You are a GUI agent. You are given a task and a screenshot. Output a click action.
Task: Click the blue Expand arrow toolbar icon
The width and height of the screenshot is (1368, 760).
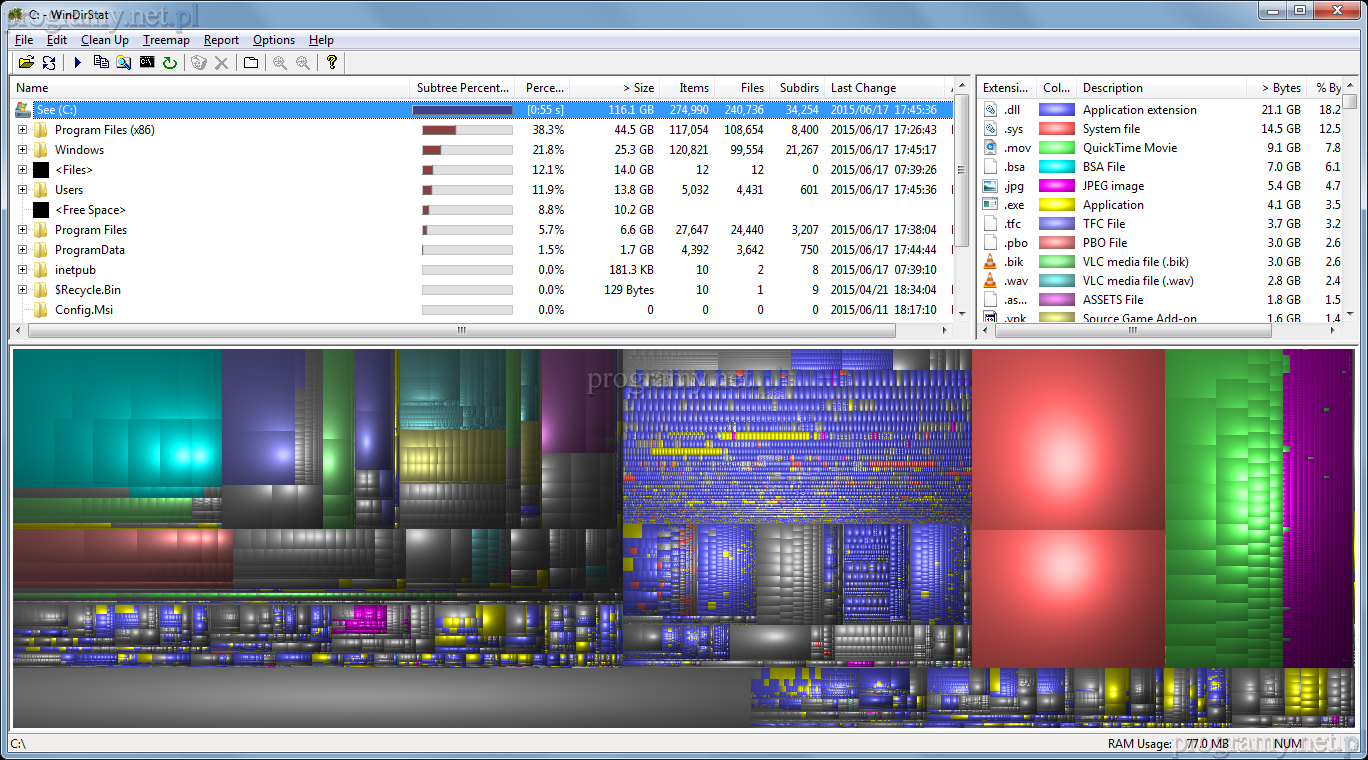[78, 63]
